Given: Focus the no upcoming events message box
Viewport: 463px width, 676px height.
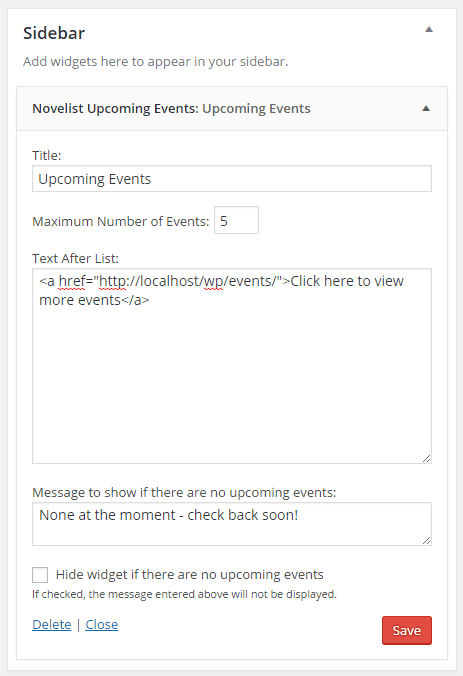Looking at the screenshot, I should tap(232, 524).
